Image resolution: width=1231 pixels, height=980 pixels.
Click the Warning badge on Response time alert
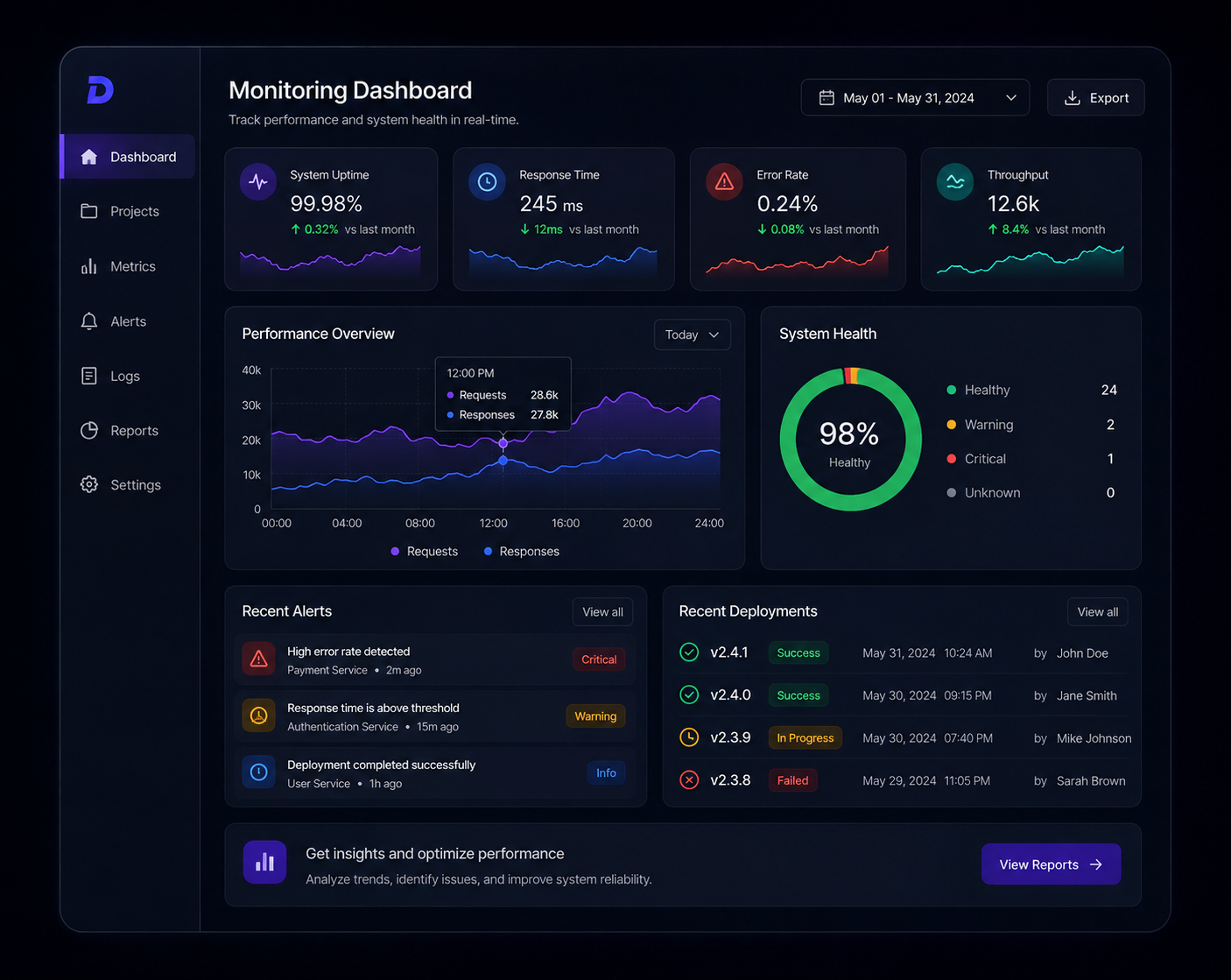pyautogui.click(x=595, y=716)
